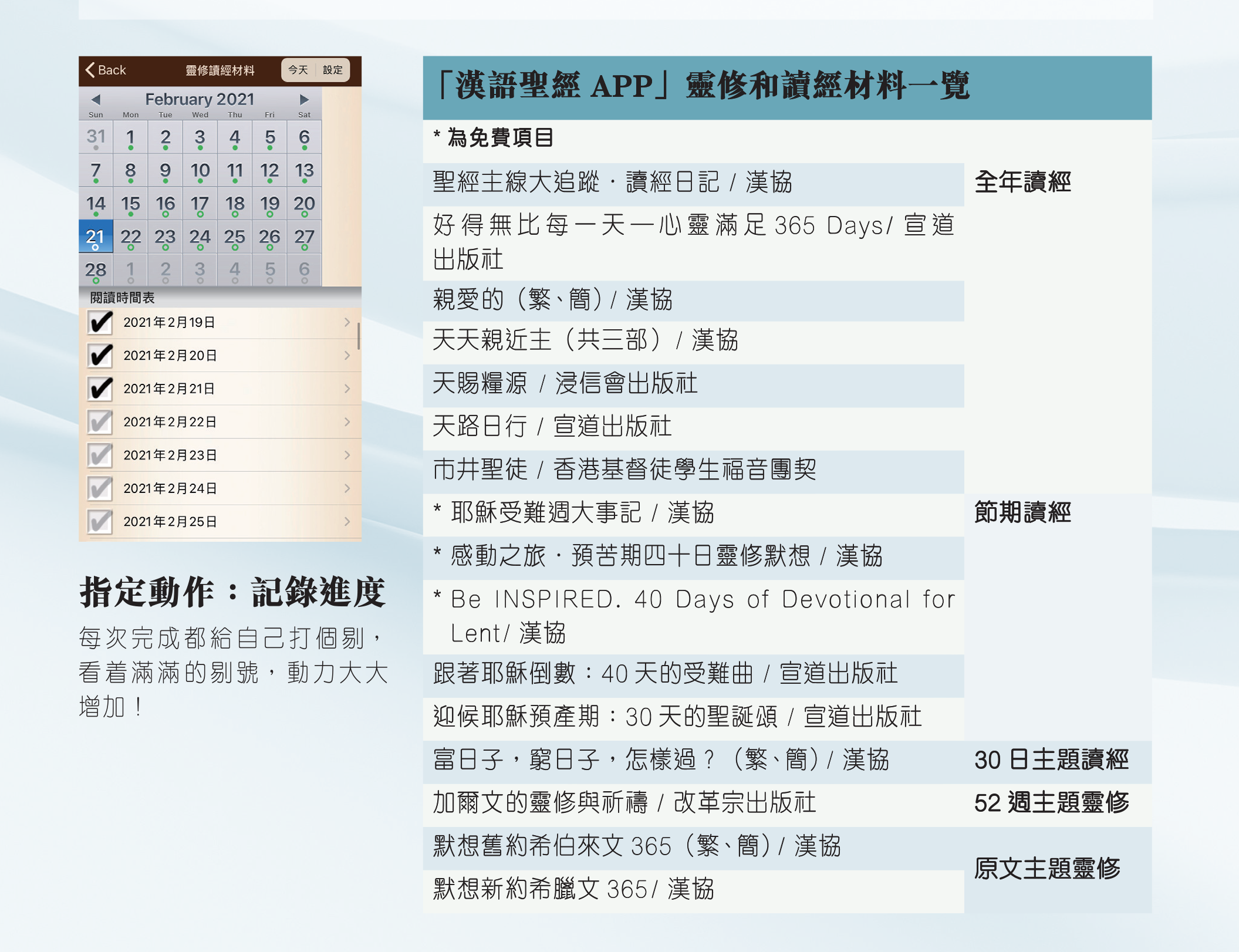This screenshot has width=1239, height=952.
Task: Click 耶穌受難週大事記 / 漢協 row
Action: pyautogui.click(x=693, y=514)
